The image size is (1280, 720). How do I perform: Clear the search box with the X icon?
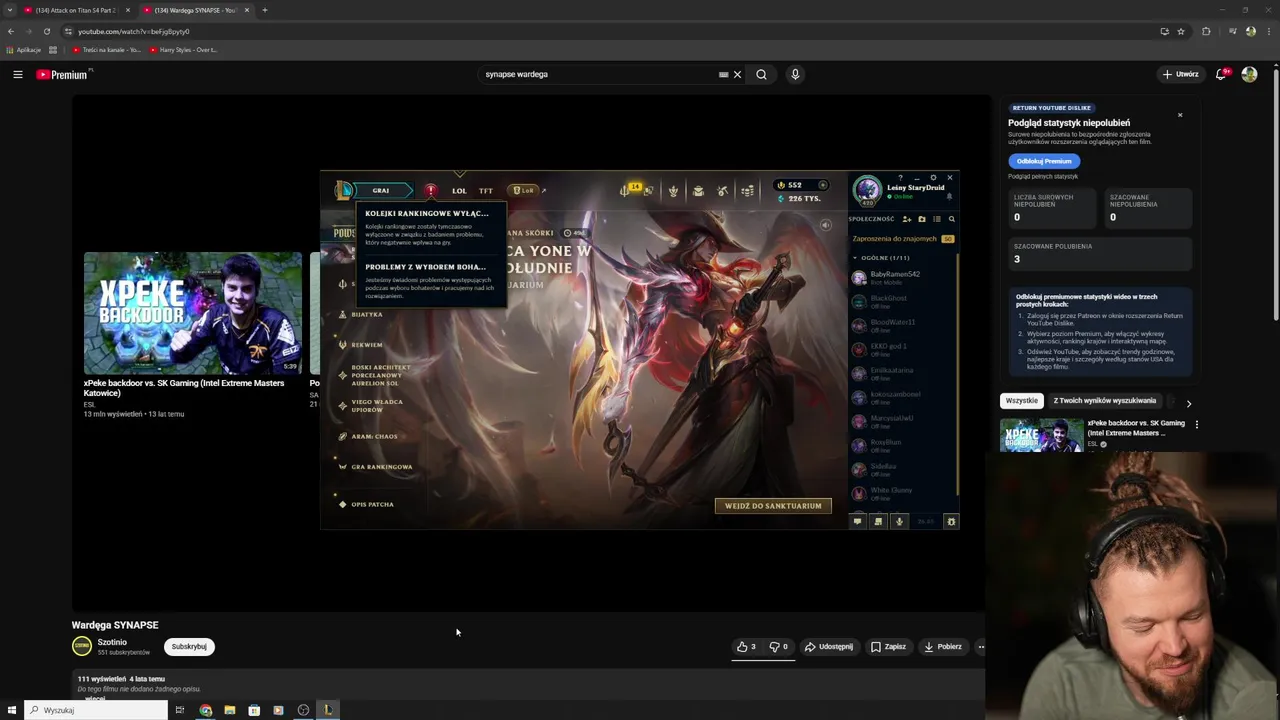[737, 74]
